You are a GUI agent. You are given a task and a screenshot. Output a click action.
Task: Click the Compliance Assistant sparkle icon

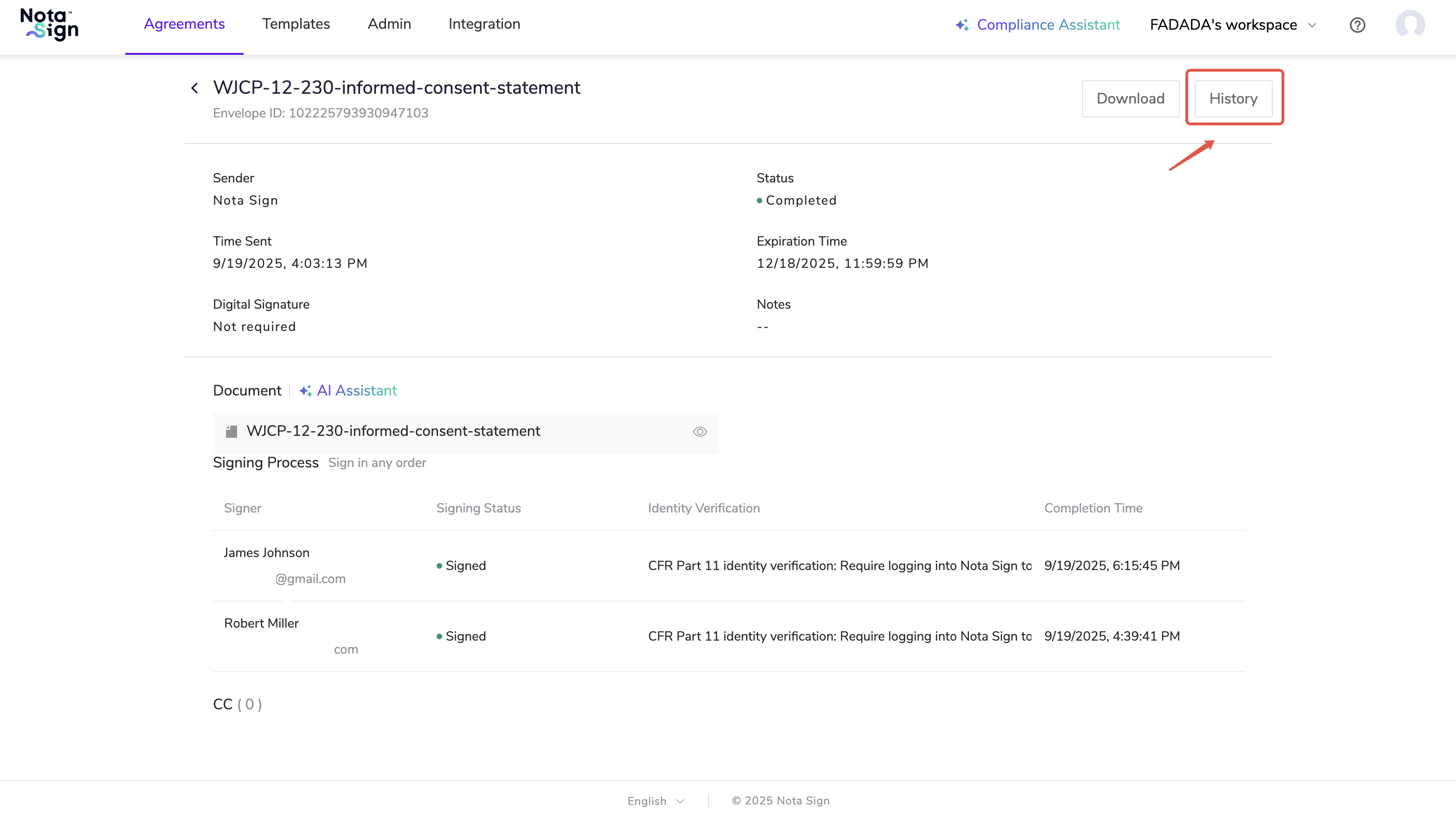pyautogui.click(x=962, y=25)
